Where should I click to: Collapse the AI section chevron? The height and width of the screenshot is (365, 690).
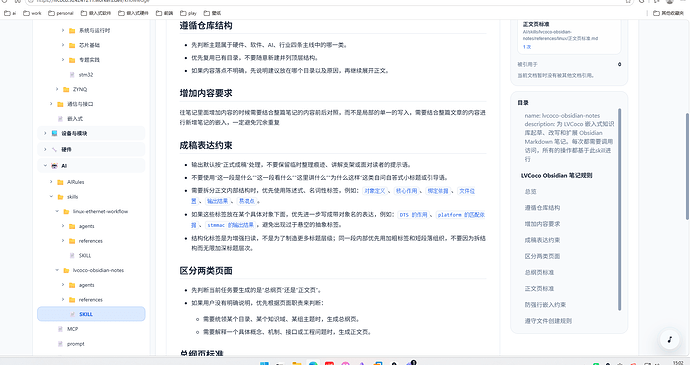coord(45,166)
